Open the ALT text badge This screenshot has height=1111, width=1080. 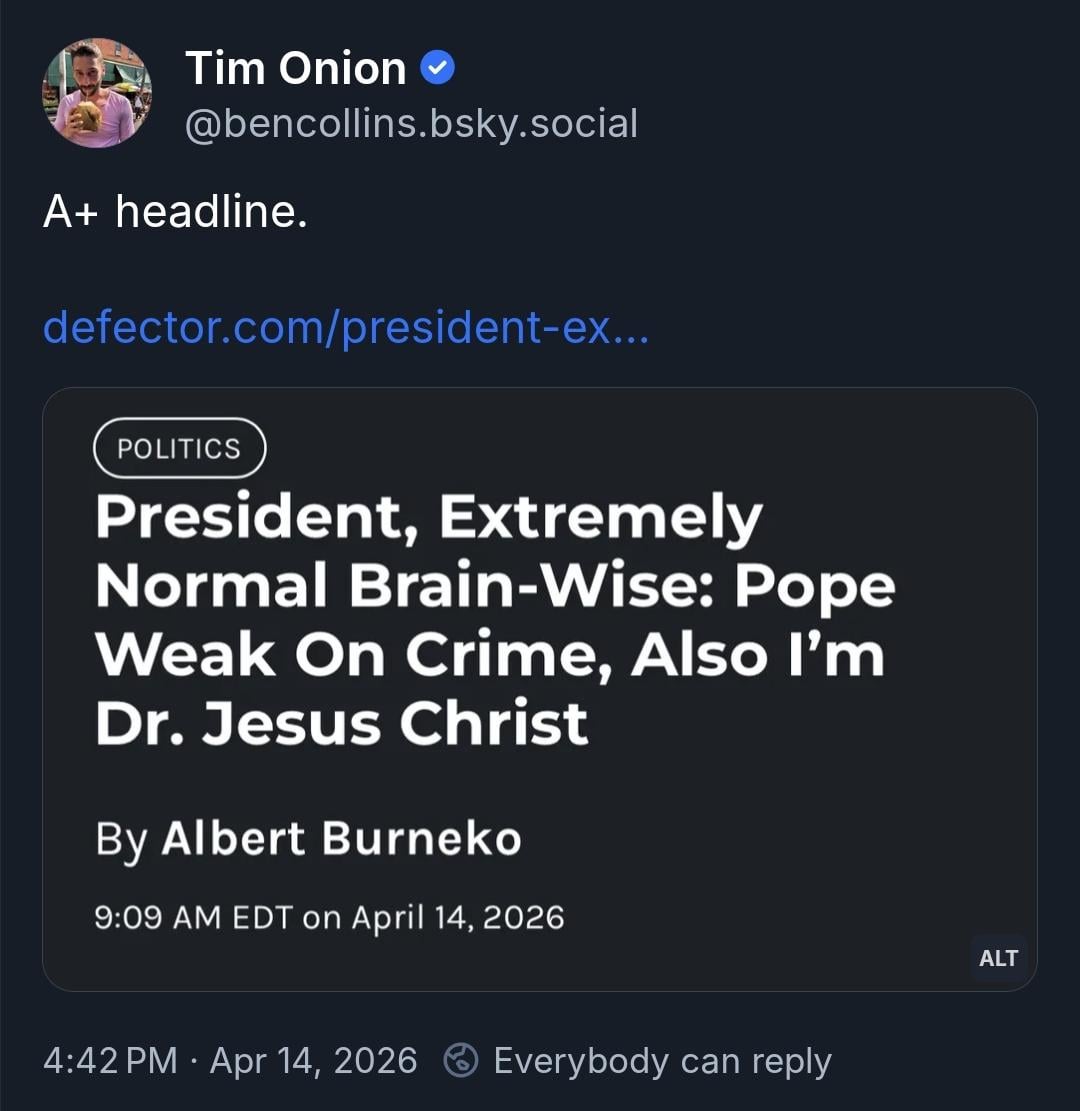[998, 958]
